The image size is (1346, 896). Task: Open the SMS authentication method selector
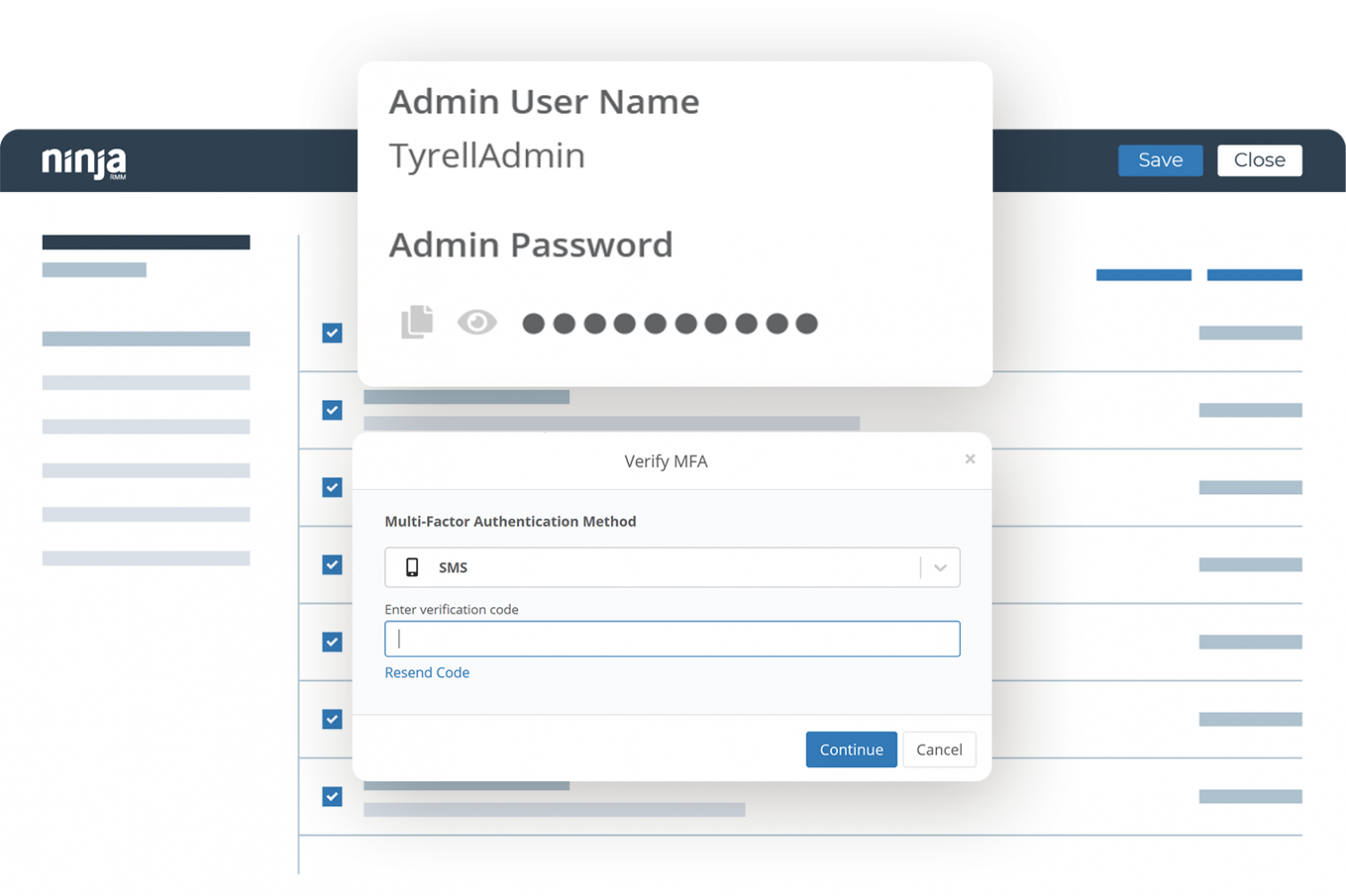(x=672, y=568)
